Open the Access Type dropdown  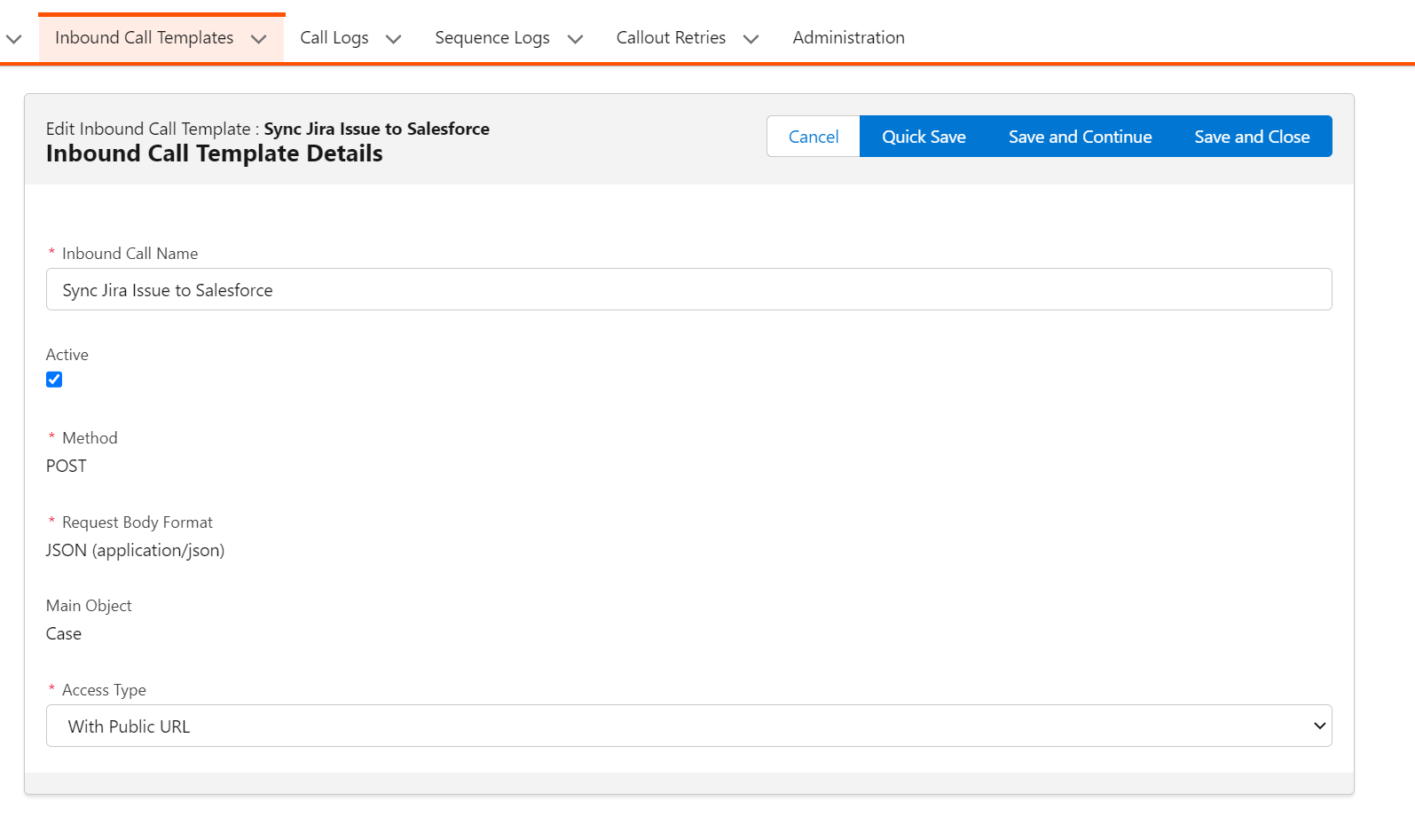click(688, 726)
